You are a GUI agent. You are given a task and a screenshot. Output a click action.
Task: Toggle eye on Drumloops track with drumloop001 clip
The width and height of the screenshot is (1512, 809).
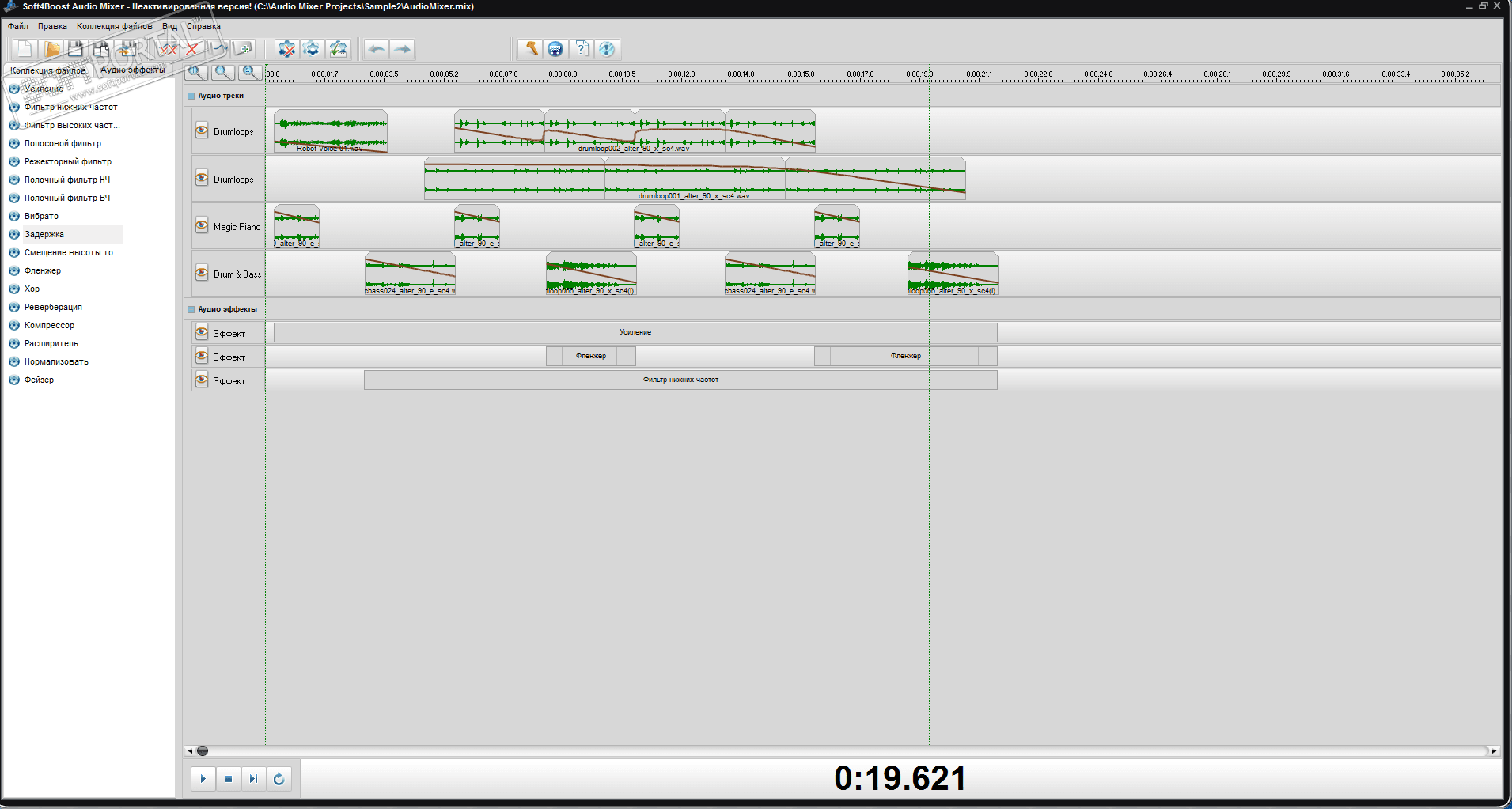pos(202,179)
